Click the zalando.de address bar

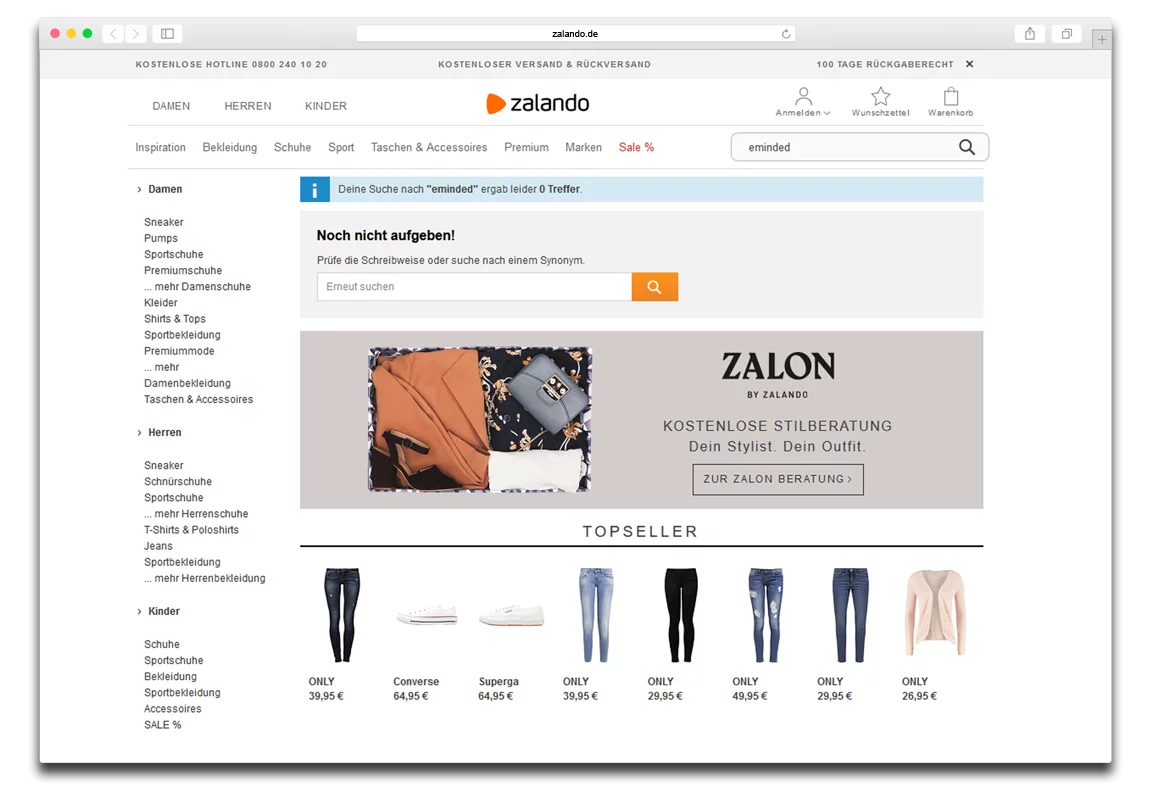point(575,34)
